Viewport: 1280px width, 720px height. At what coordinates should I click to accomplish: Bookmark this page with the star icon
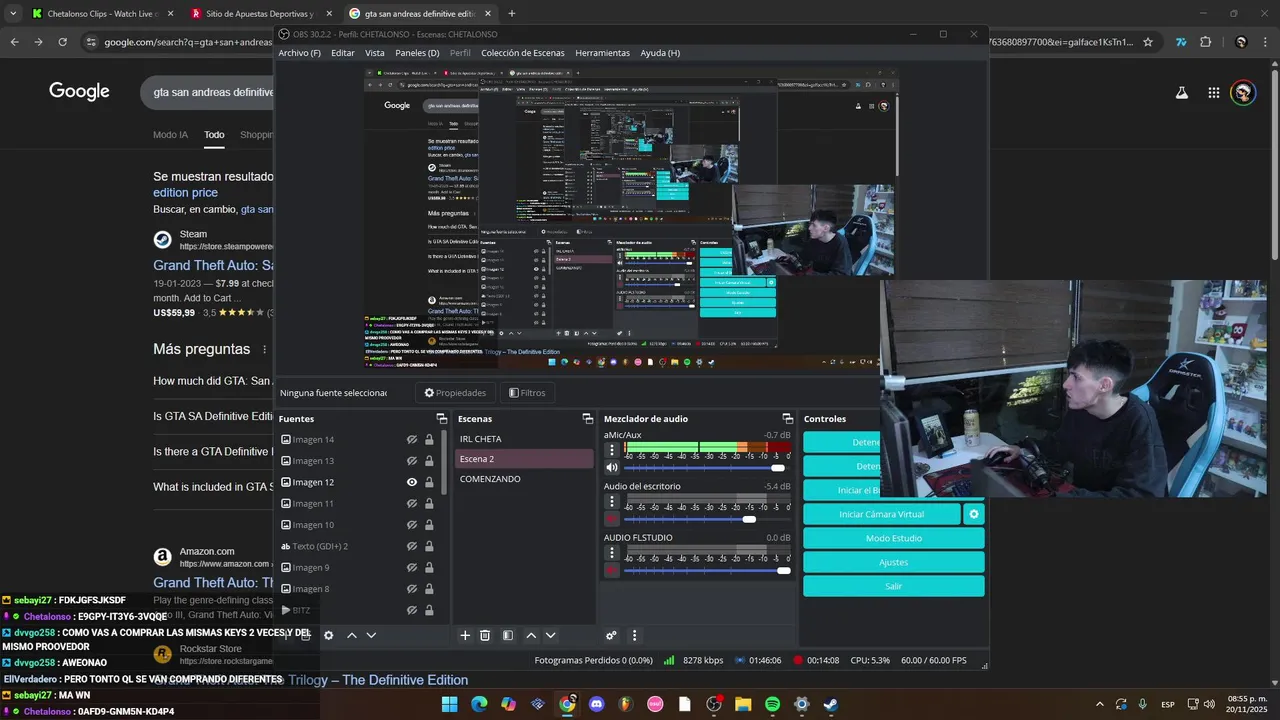1148,42
